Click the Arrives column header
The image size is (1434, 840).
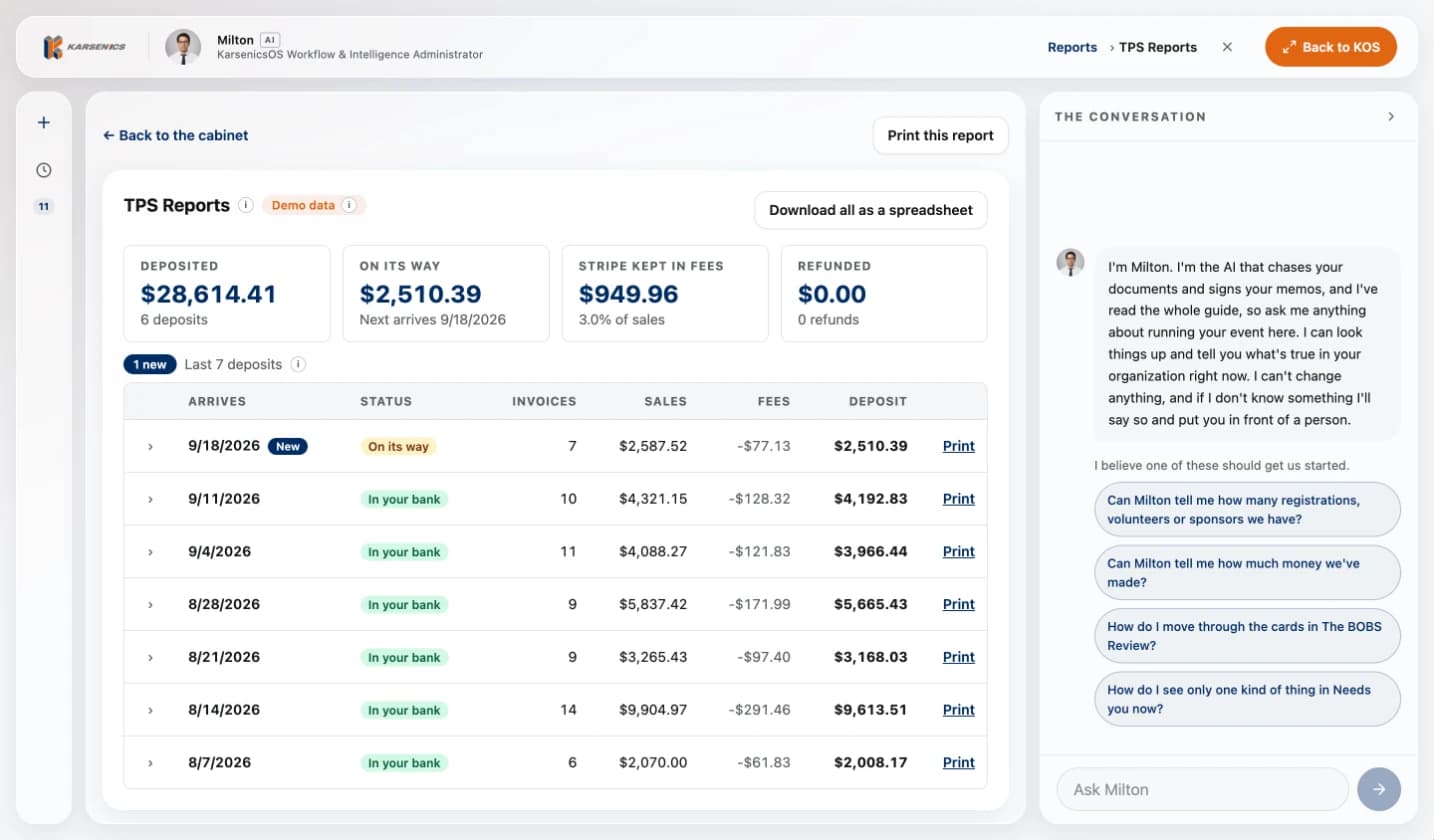coord(217,401)
